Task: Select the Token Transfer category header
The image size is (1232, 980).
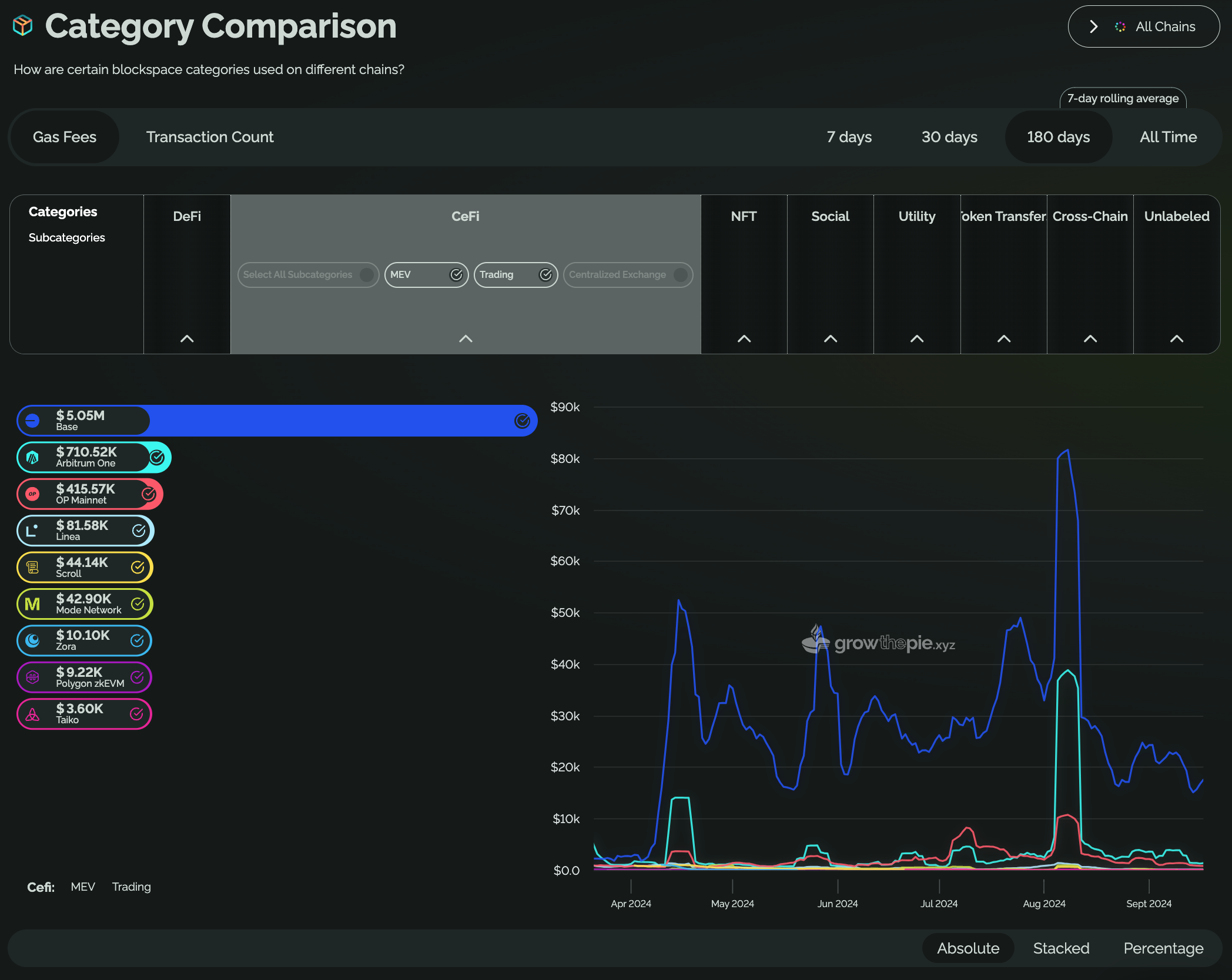Action: click(x=1004, y=216)
